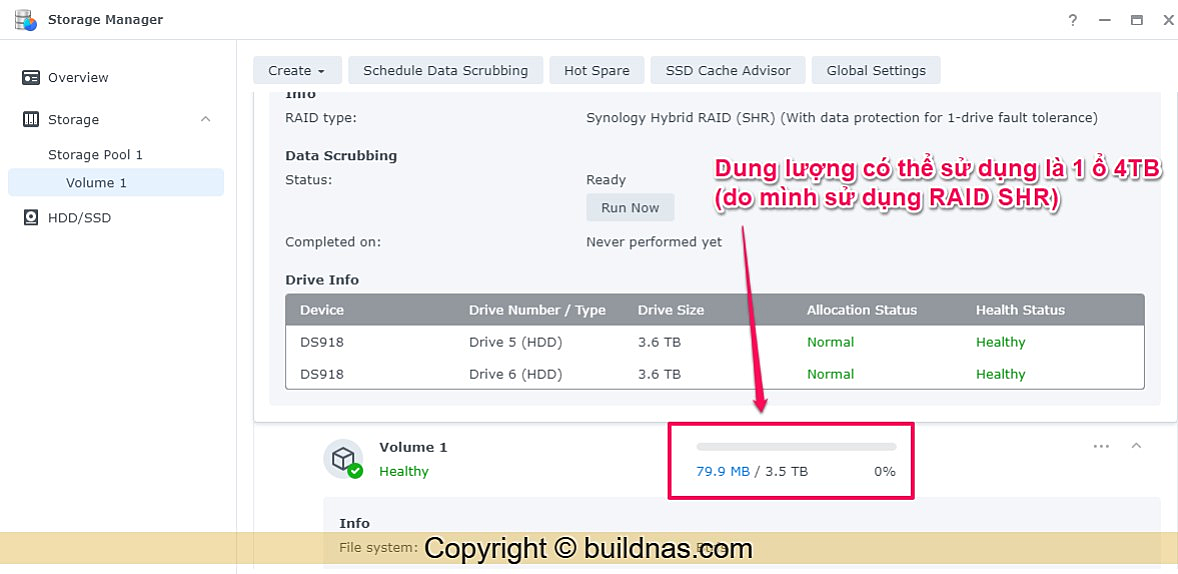
Task: Click the Never performed yet text
Action: tap(654, 242)
